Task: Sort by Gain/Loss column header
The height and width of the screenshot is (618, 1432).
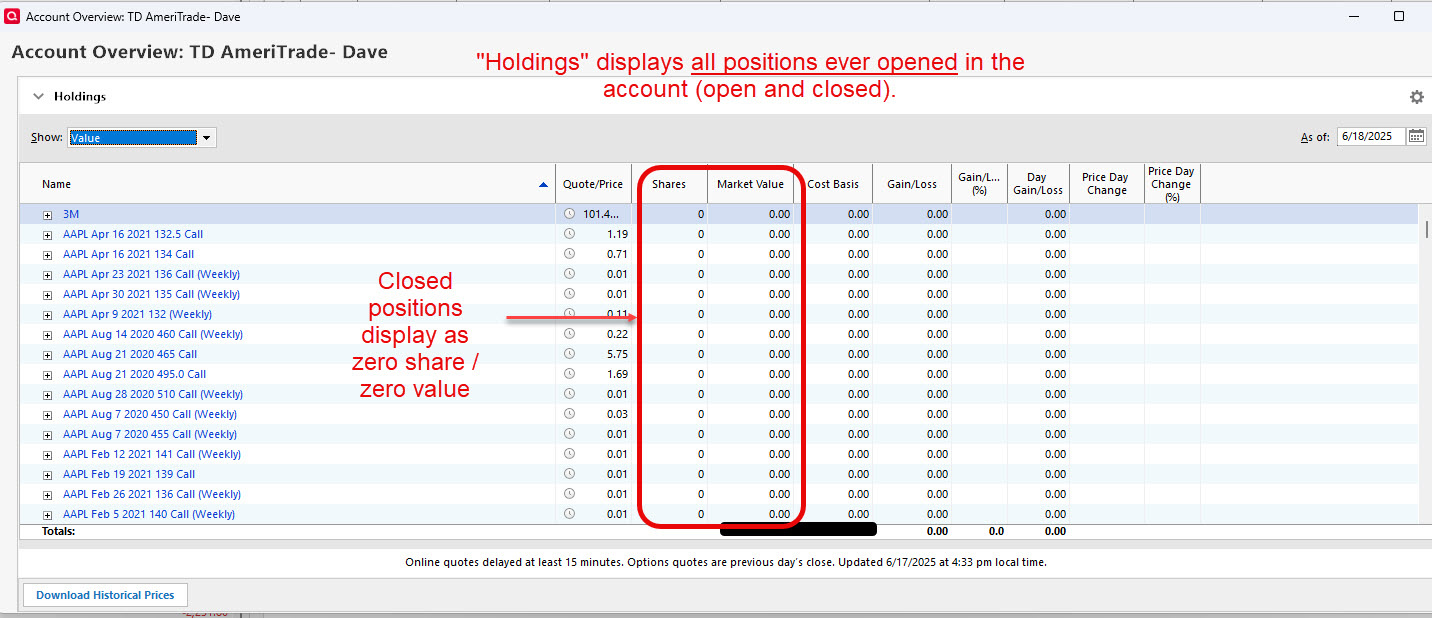Action: 912,184
